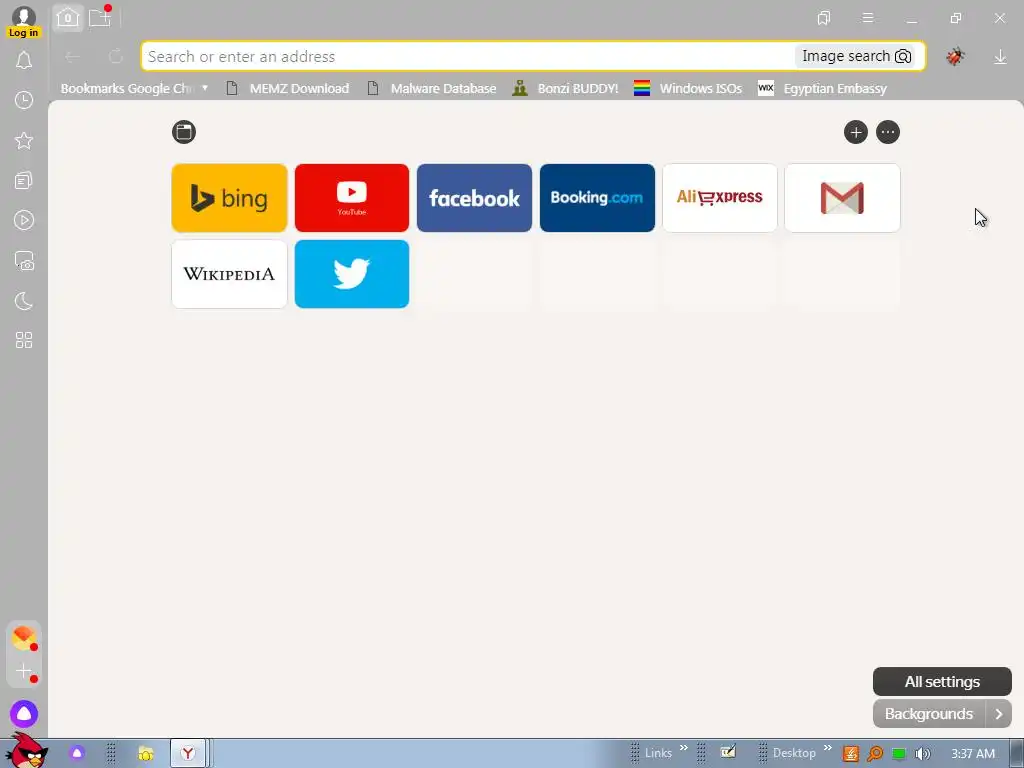Open Malware Database bookmark

[432, 88]
